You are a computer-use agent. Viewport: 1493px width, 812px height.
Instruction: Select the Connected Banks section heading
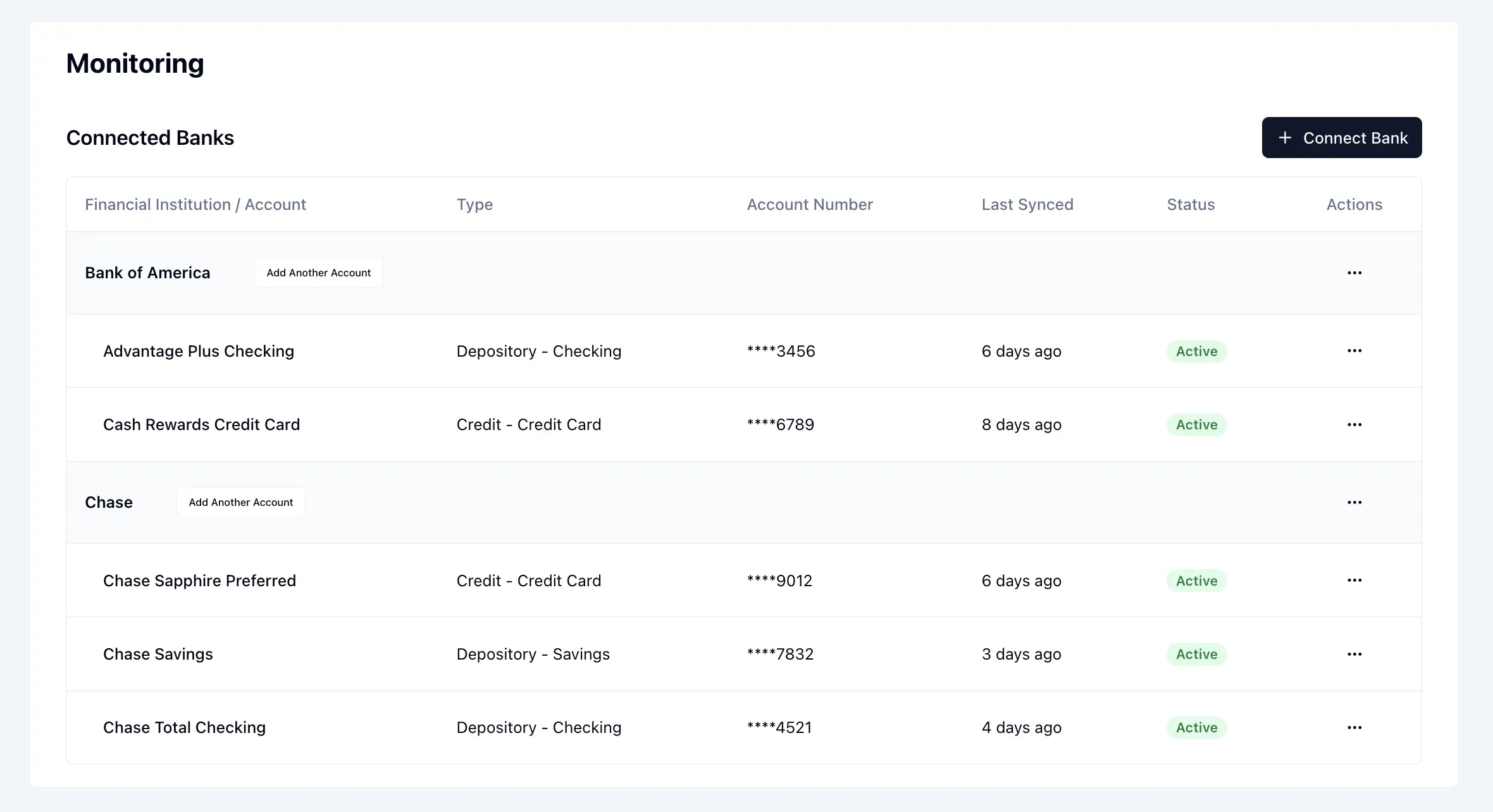point(150,137)
